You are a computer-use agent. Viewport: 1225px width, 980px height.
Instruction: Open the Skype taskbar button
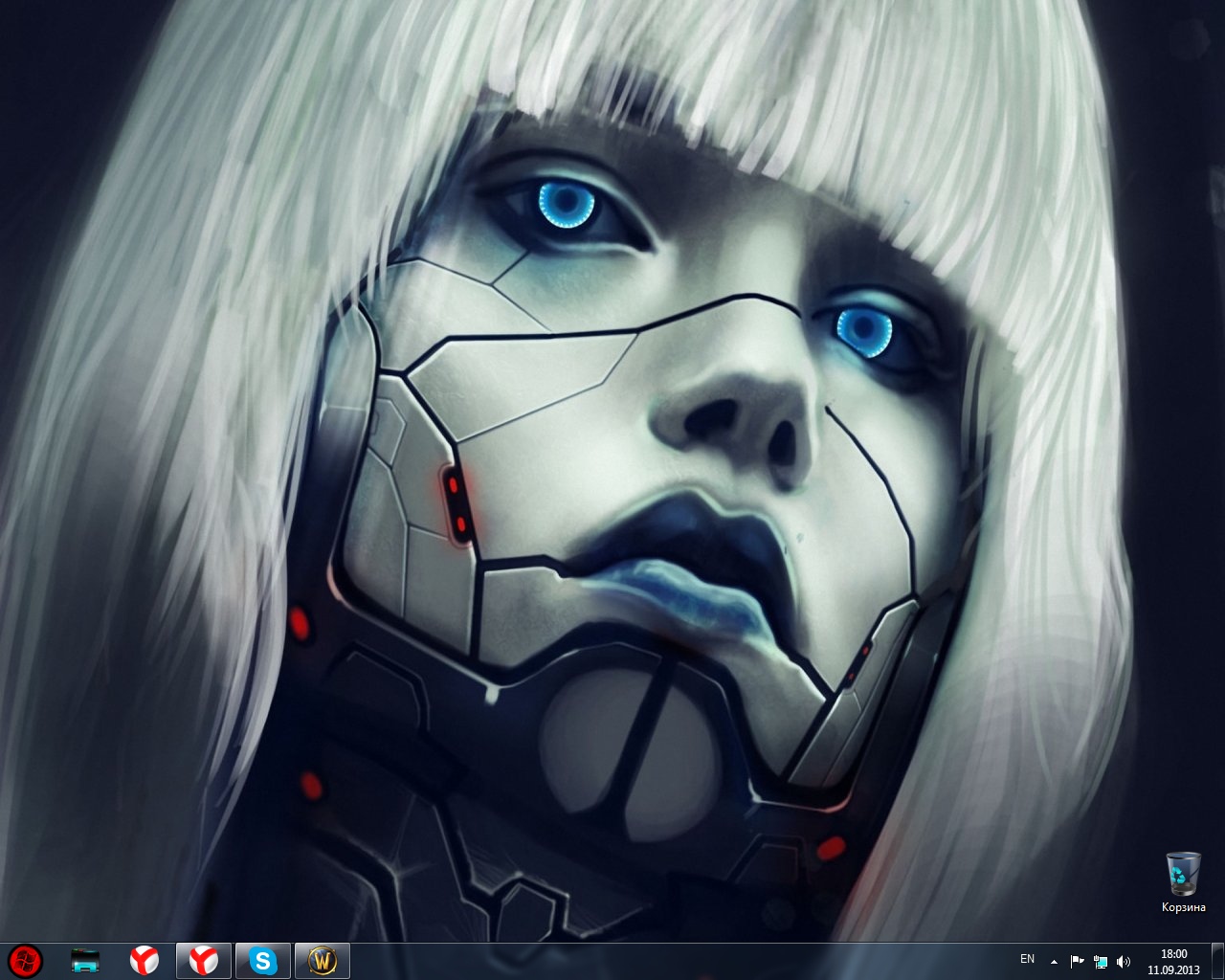click(x=262, y=960)
